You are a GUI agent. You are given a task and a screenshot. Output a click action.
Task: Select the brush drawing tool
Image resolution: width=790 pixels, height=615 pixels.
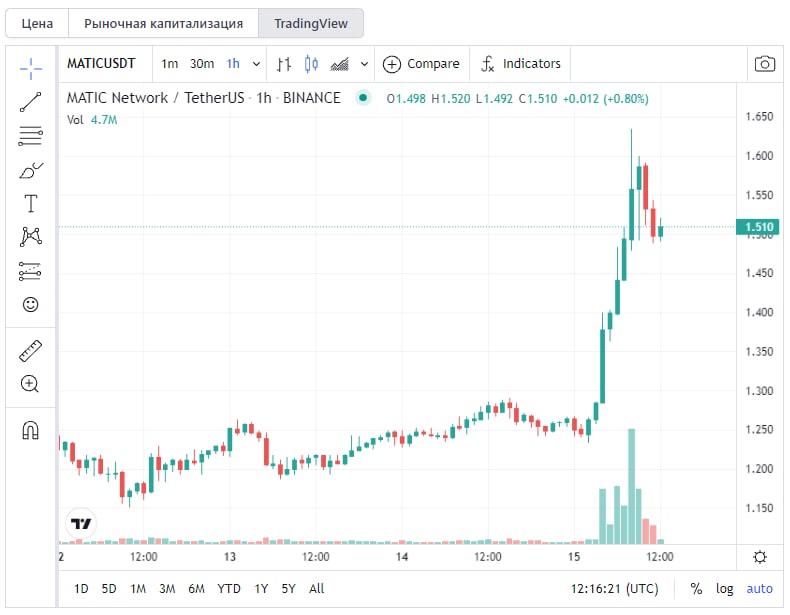click(x=31, y=170)
